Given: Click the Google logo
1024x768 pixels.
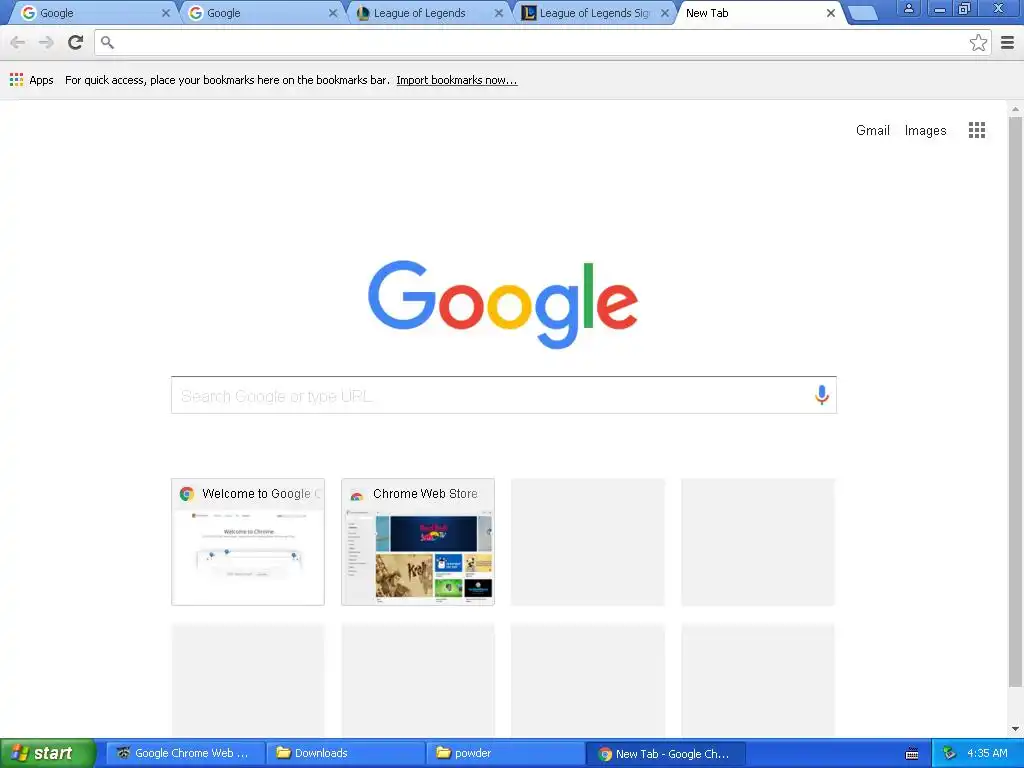Looking at the screenshot, I should tap(503, 304).
